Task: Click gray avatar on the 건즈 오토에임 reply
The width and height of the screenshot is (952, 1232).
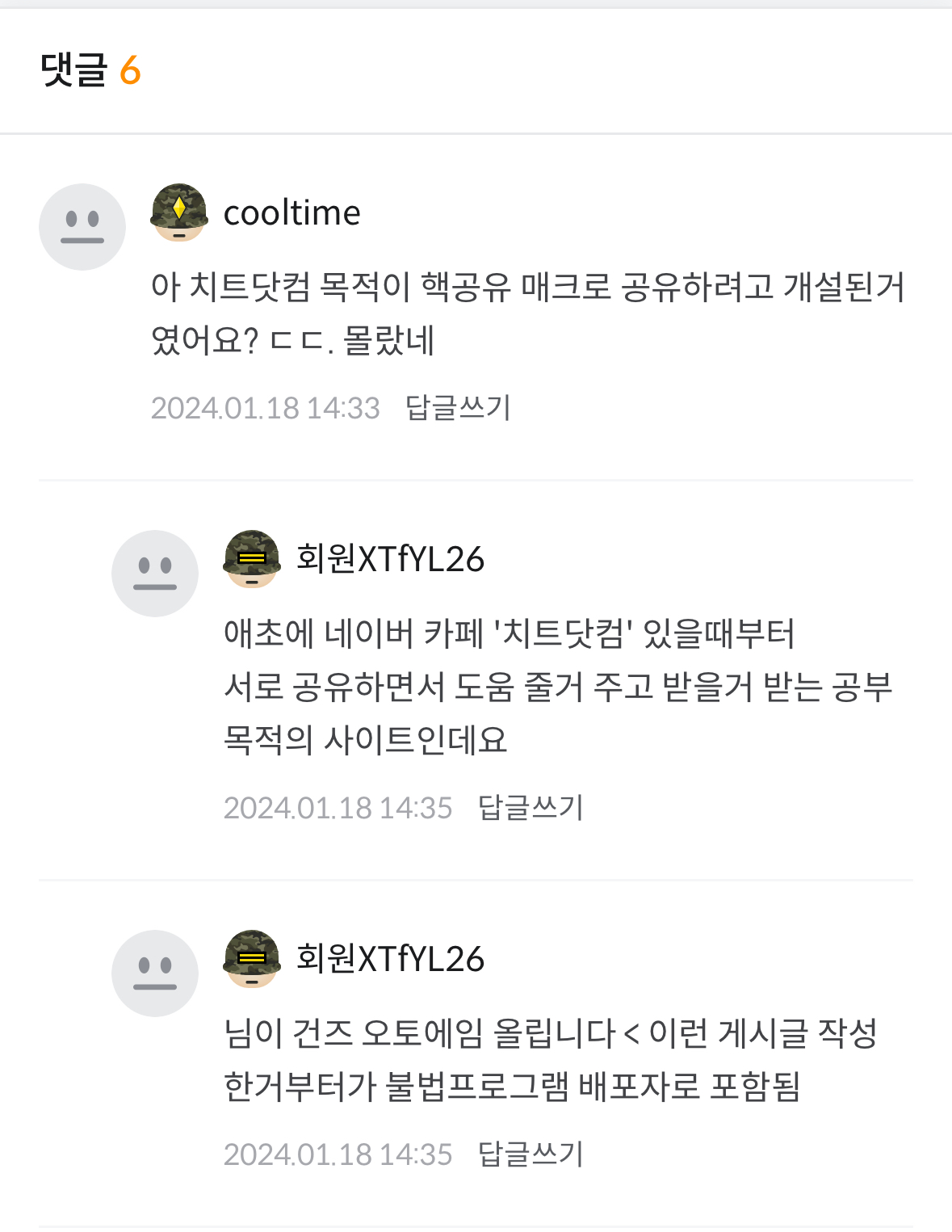Action: point(155,973)
